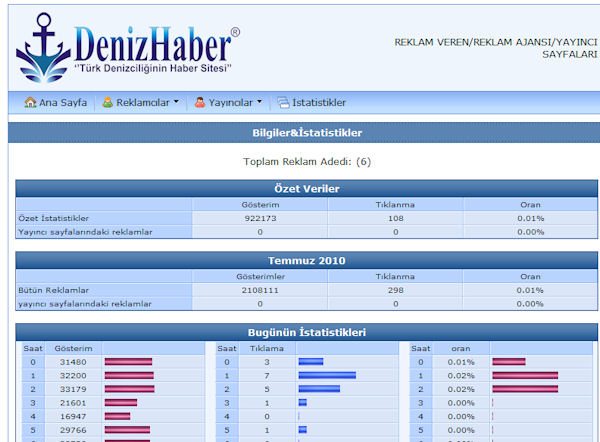Click the red bar next to 33179
This screenshot has width=600, height=442.
tap(130, 389)
